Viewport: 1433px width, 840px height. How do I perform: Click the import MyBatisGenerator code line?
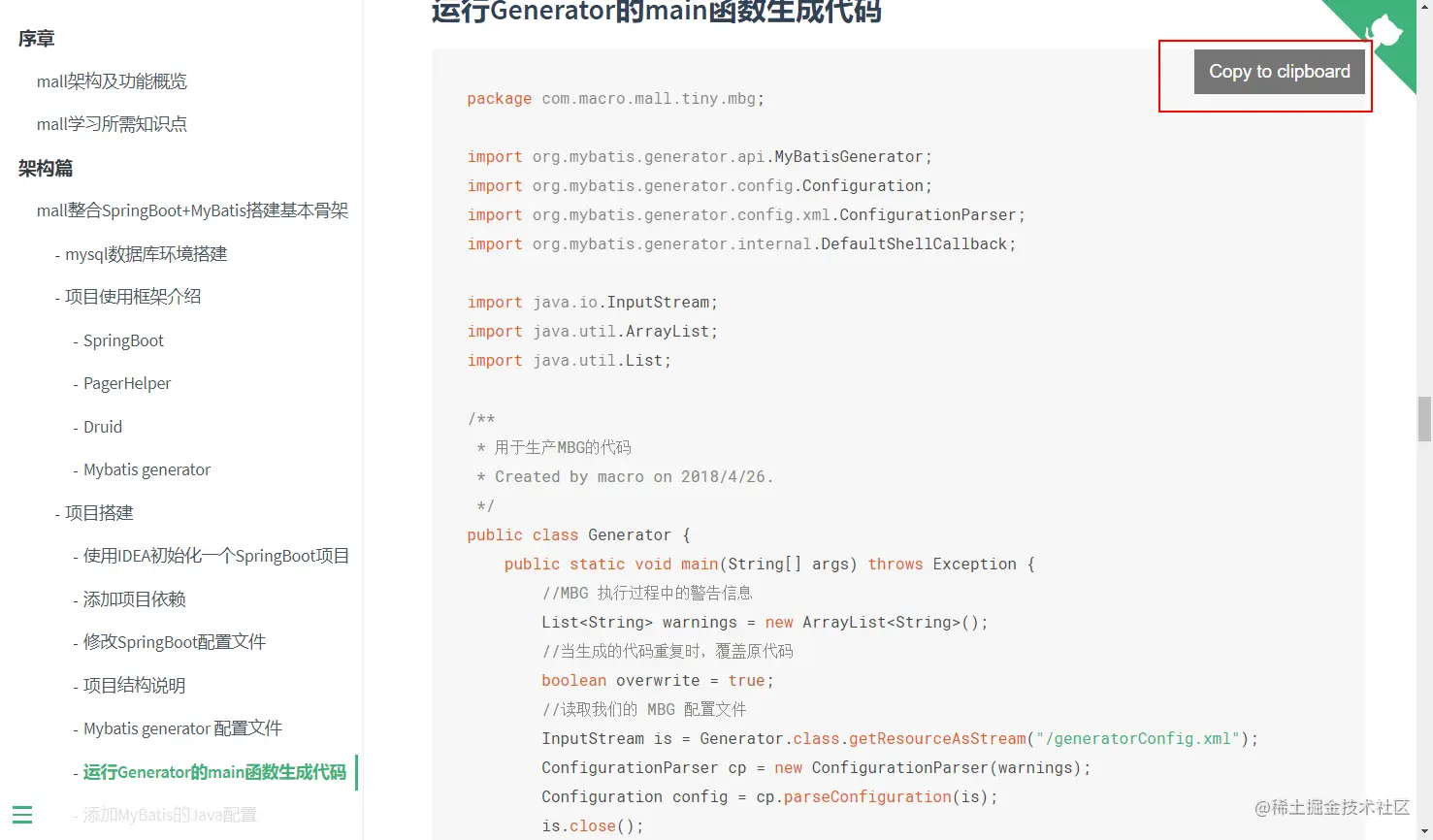coord(700,157)
